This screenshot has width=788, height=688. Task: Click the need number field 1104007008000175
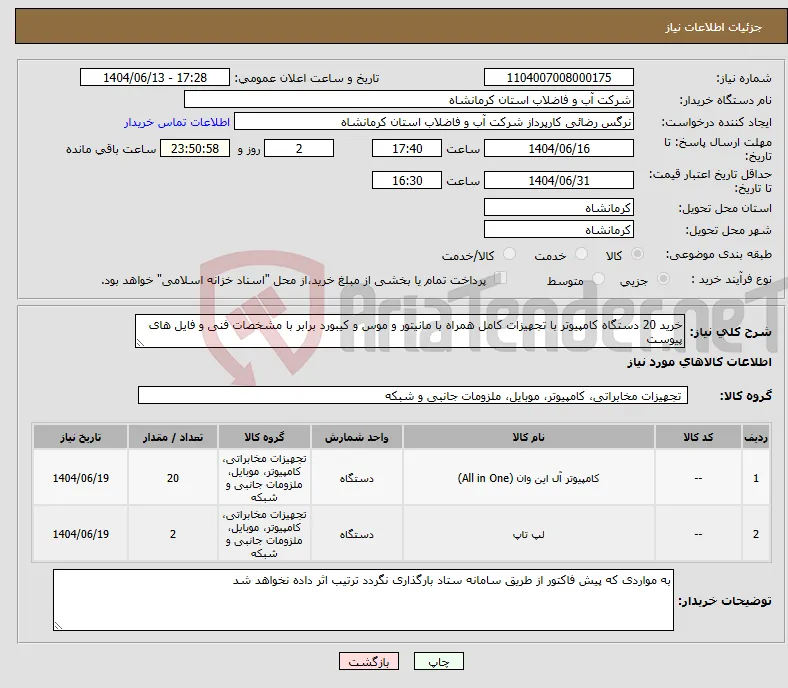click(558, 78)
